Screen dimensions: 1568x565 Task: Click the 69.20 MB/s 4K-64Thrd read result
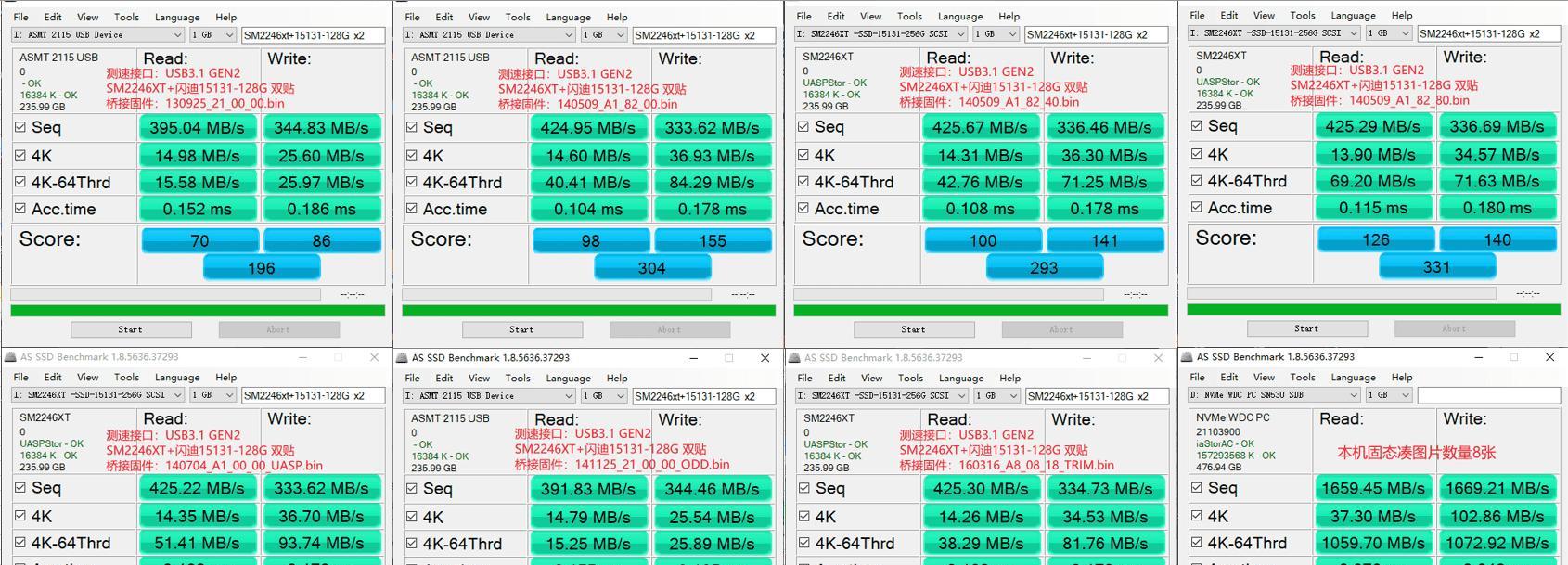tap(1373, 181)
